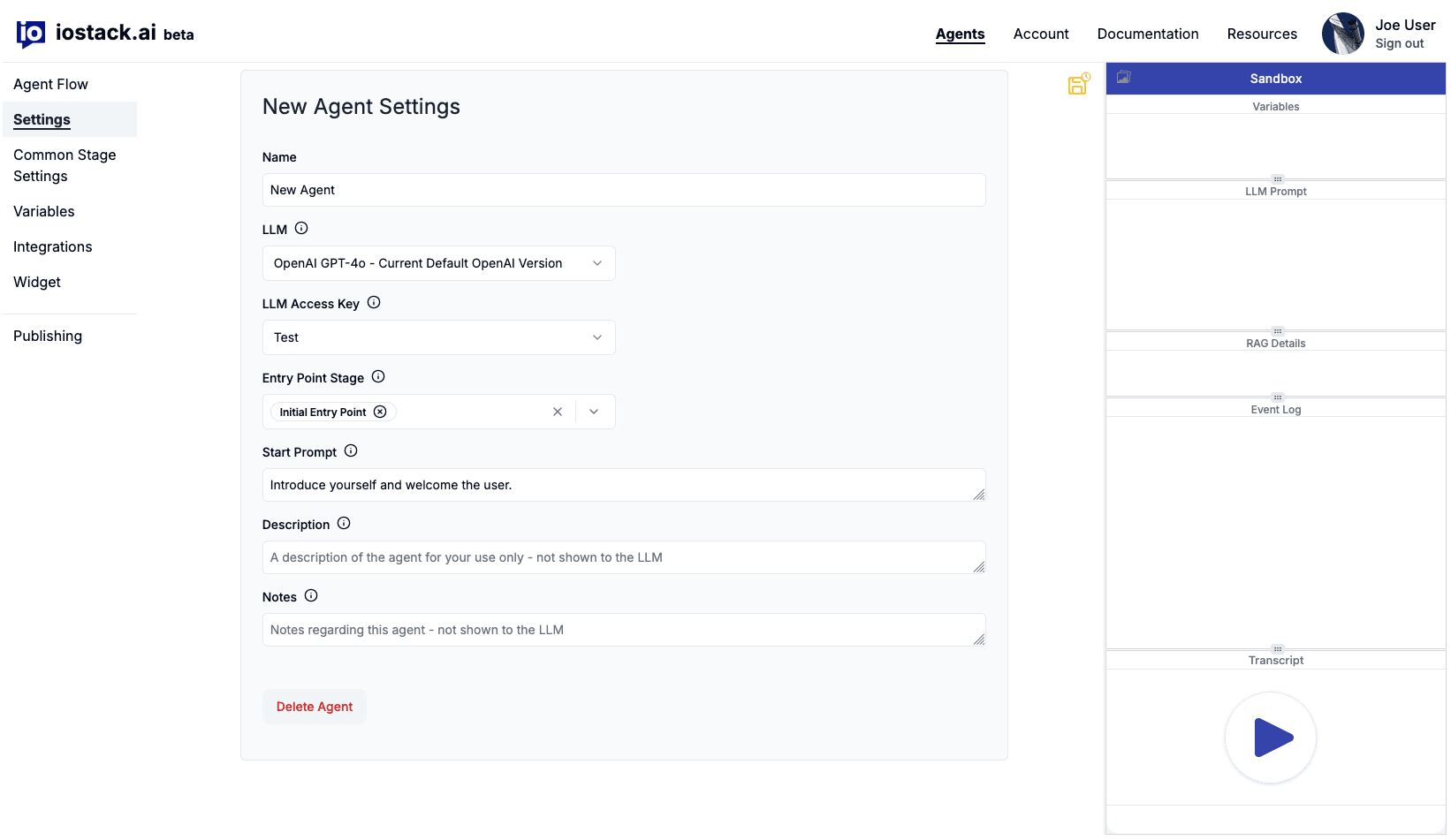Screen dimensions: 1451x840
Task: Click the Sandbox panel title
Action: pos(1276,79)
